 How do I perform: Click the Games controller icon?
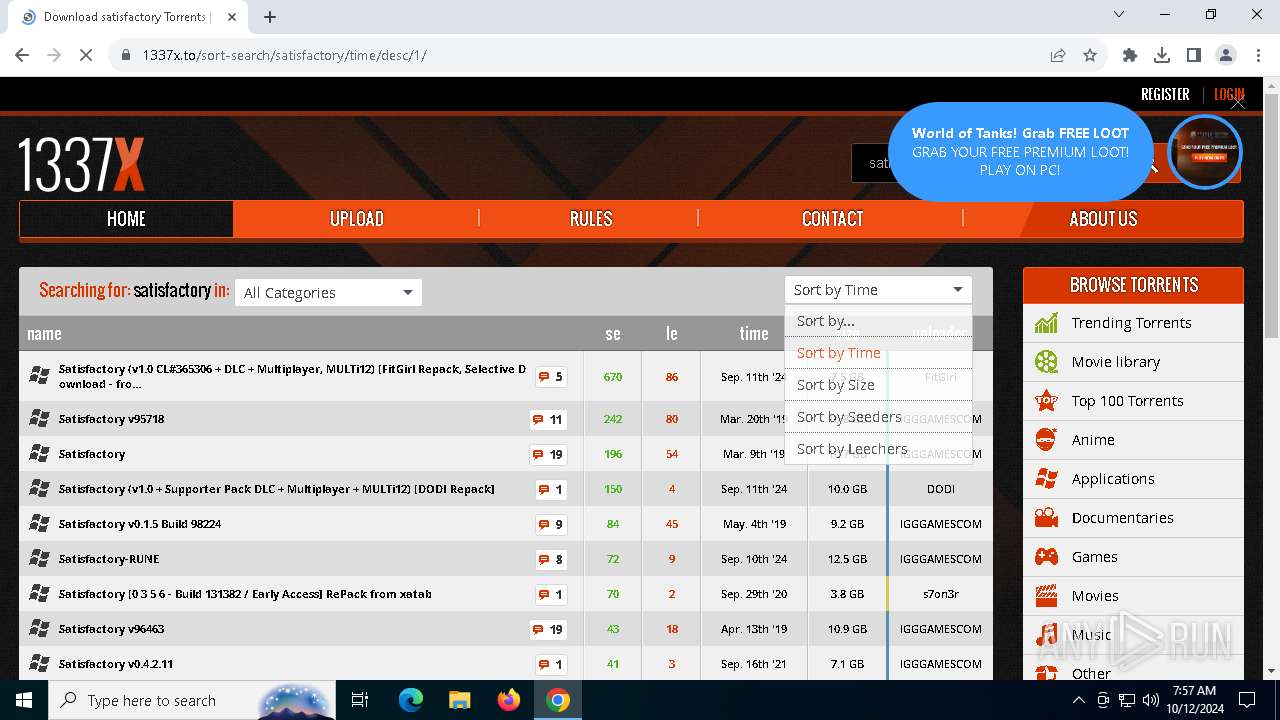[1046, 557]
